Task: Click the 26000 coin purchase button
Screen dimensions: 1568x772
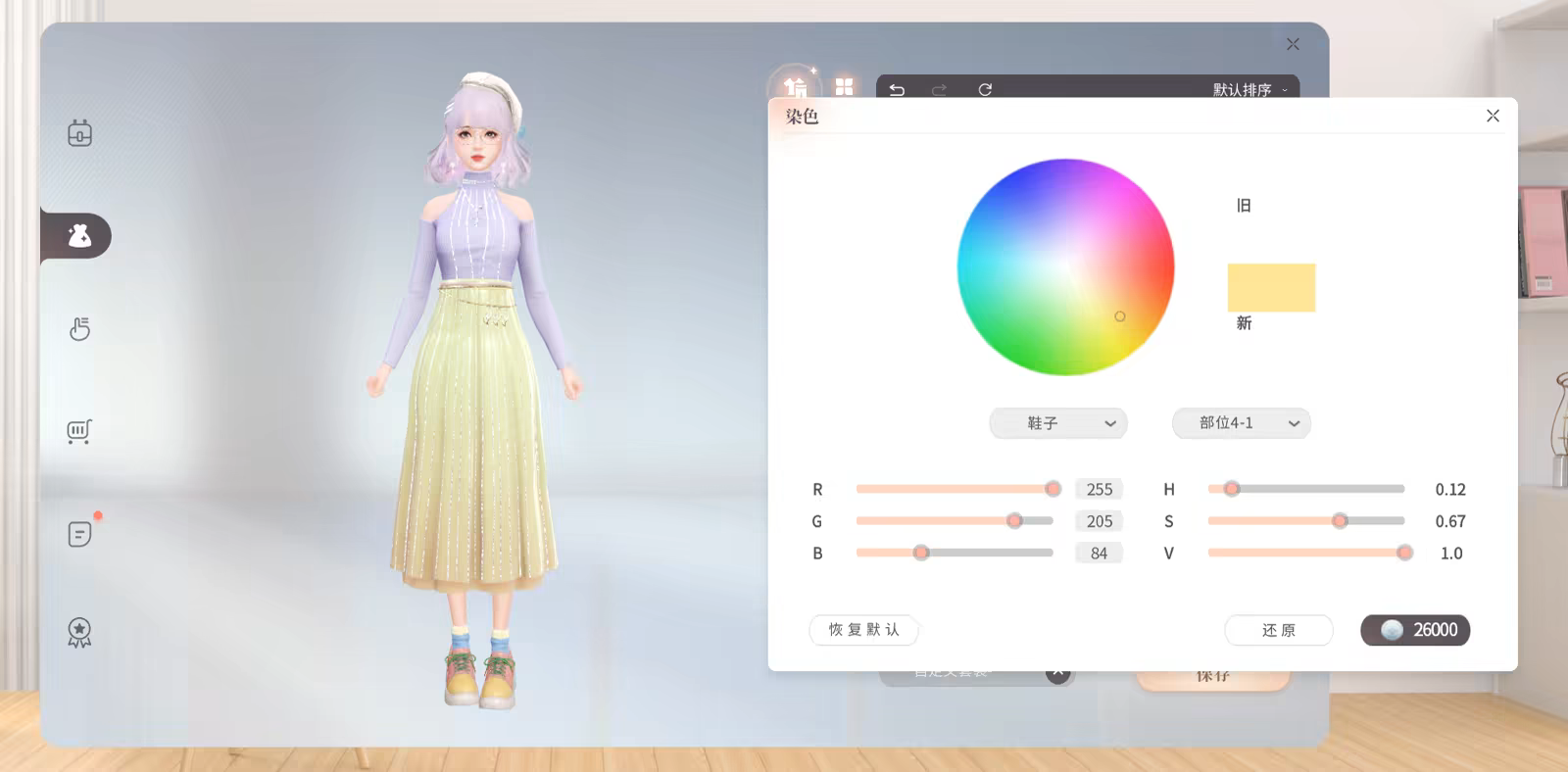Action: coord(1415,630)
